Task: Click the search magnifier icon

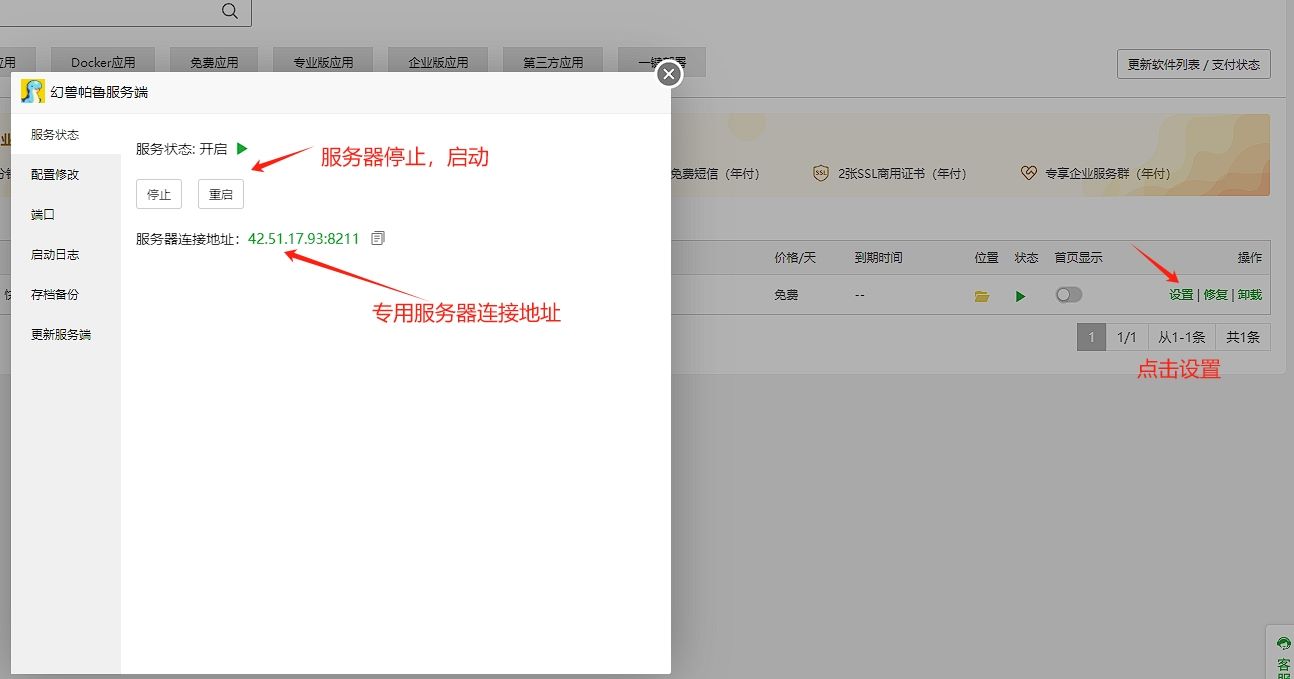Action: [229, 11]
